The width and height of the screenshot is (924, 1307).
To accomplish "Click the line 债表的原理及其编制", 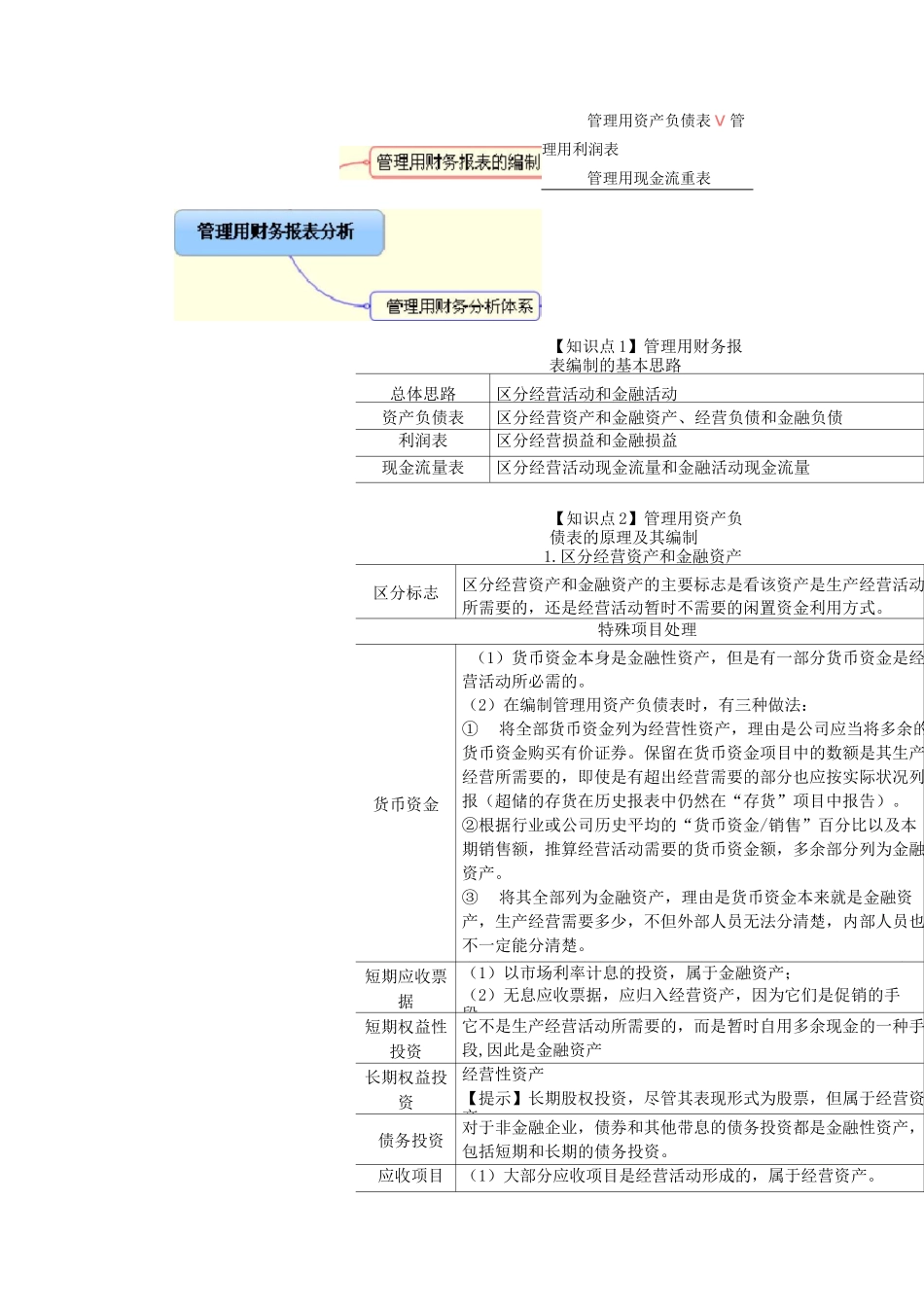I will tap(623, 537).
